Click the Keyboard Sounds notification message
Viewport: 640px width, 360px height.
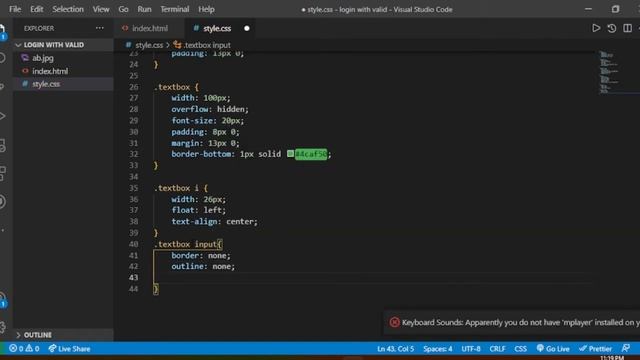[520, 322]
